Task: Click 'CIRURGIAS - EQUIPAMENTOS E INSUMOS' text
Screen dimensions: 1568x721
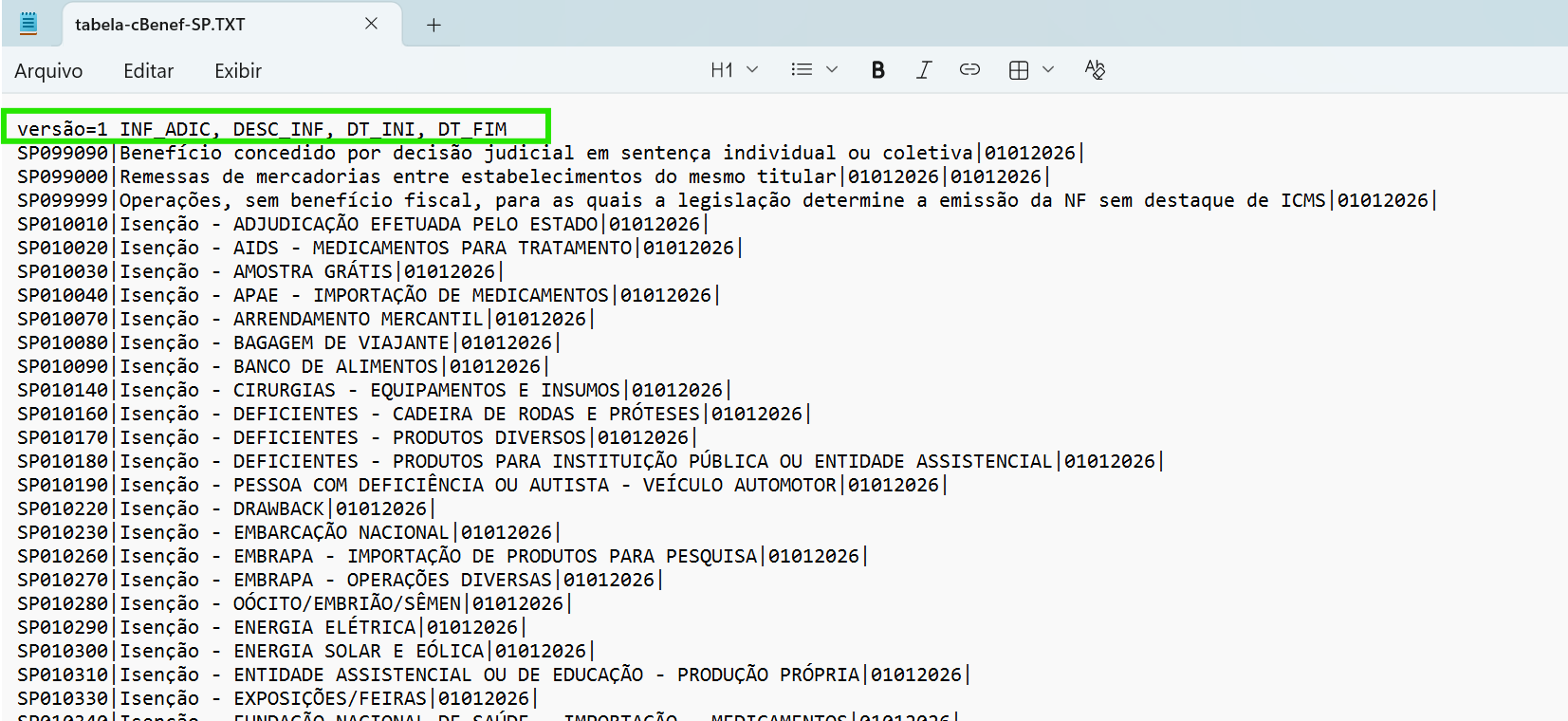Action: tap(427, 390)
